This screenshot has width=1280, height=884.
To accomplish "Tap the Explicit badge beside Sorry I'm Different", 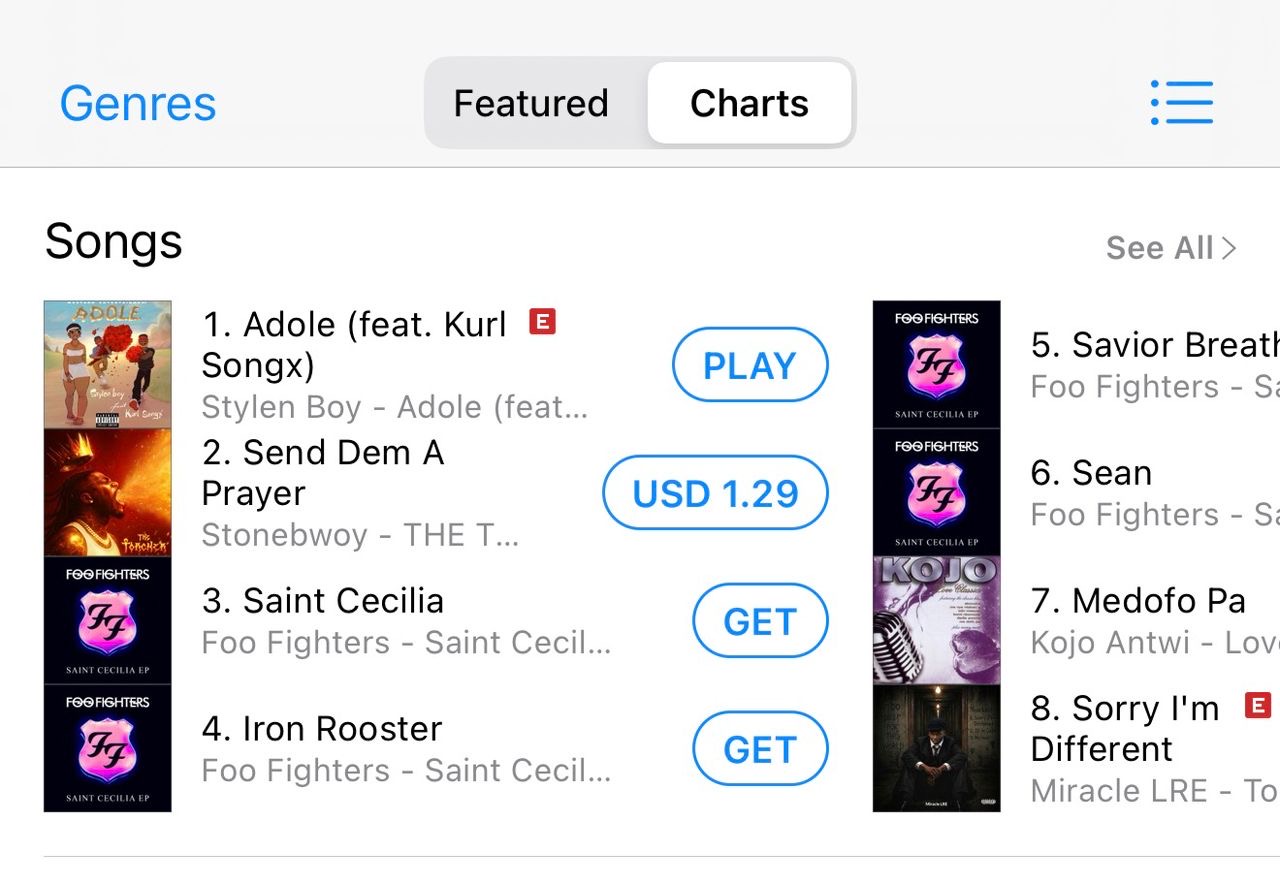I will [1257, 705].
